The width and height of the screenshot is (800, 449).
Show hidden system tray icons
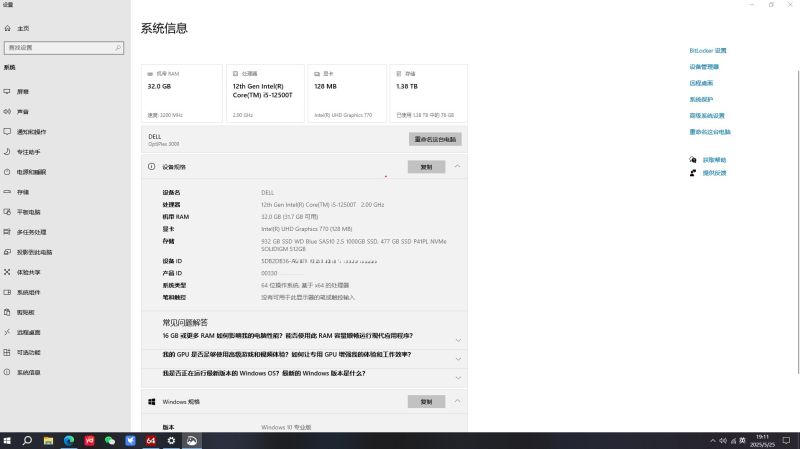(712, 440)
